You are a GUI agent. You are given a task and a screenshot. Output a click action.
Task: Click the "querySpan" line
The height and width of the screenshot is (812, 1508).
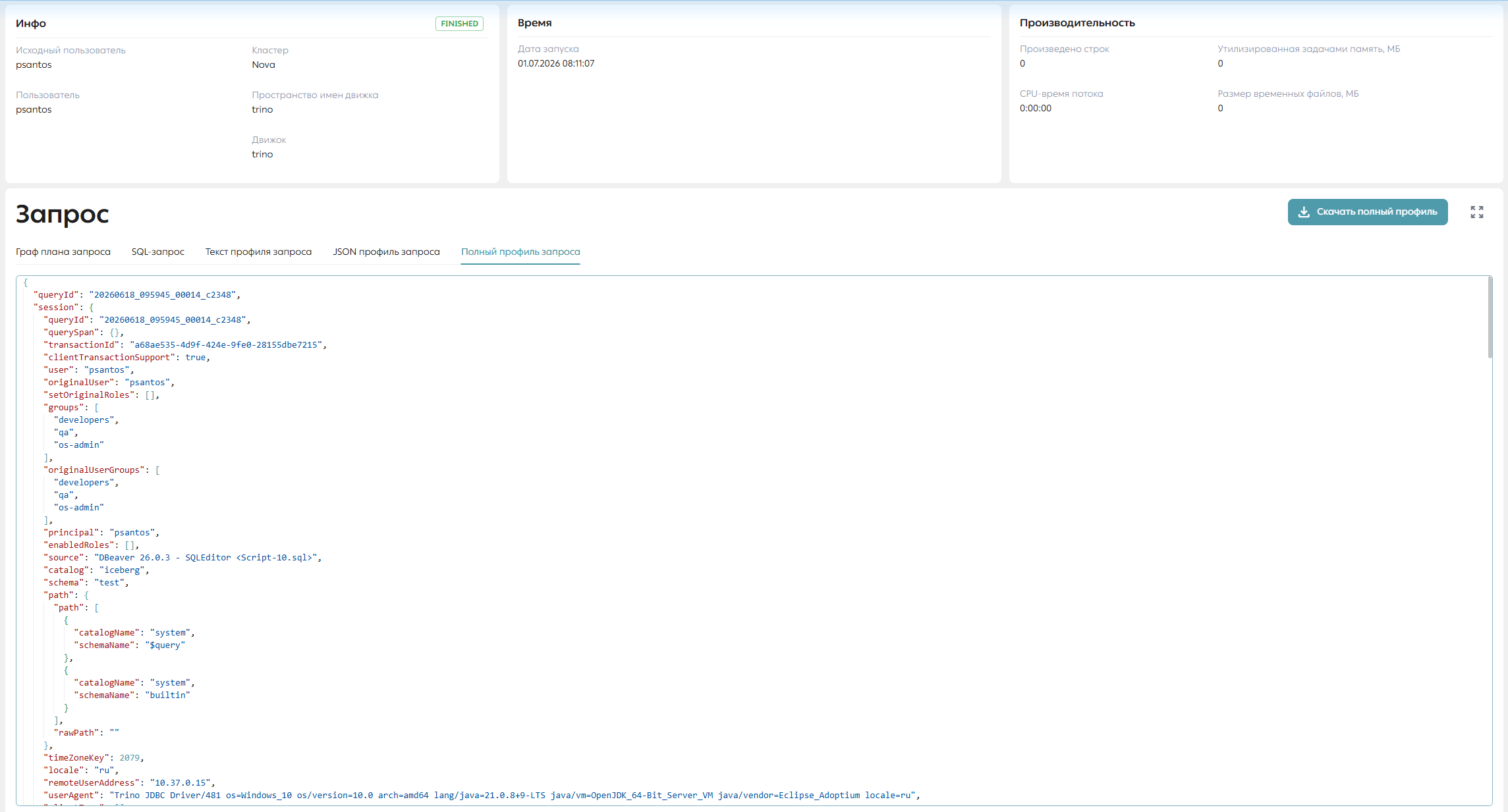(x=84, y=333)
